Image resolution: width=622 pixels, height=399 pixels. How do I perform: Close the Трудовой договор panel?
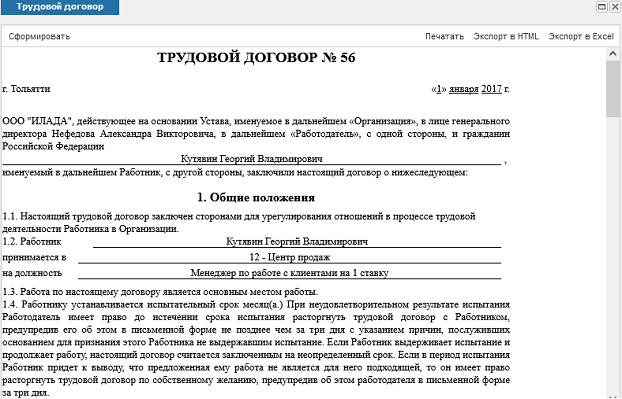(614, 6)
